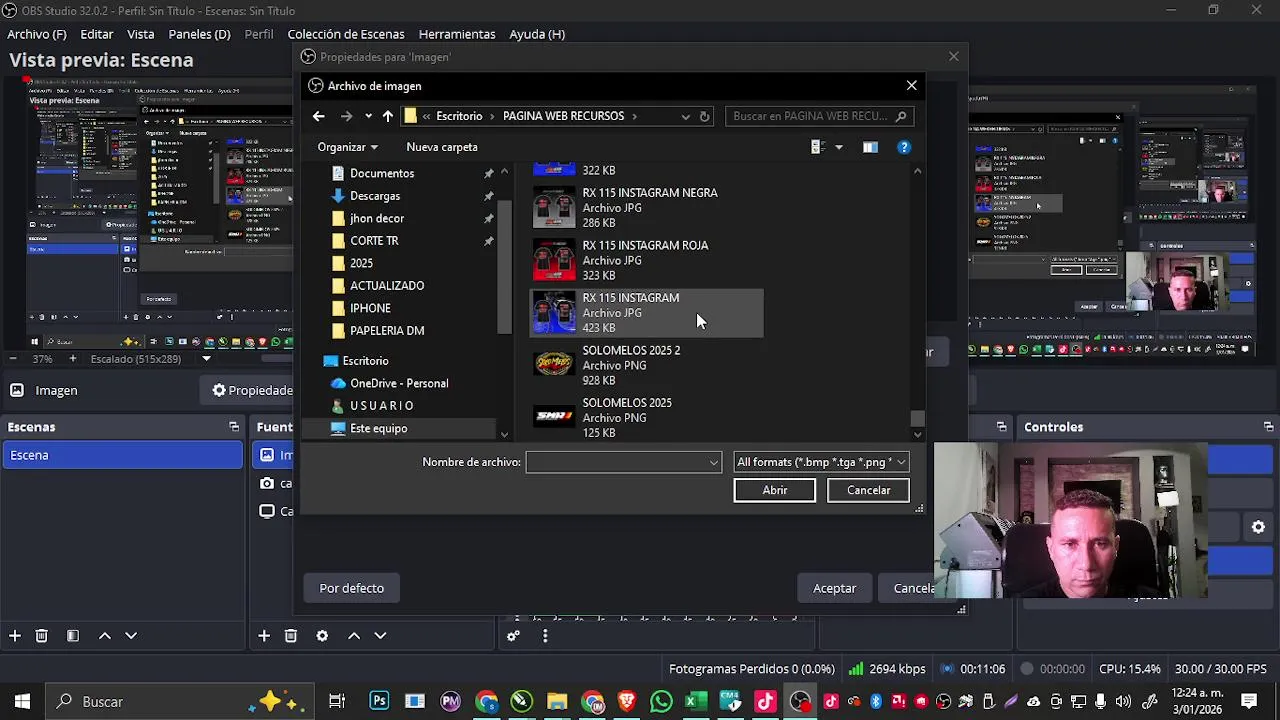Viewport: 1280px width, 720px height.
Task: Add a new scene with the plus icon
Action: 15,636
